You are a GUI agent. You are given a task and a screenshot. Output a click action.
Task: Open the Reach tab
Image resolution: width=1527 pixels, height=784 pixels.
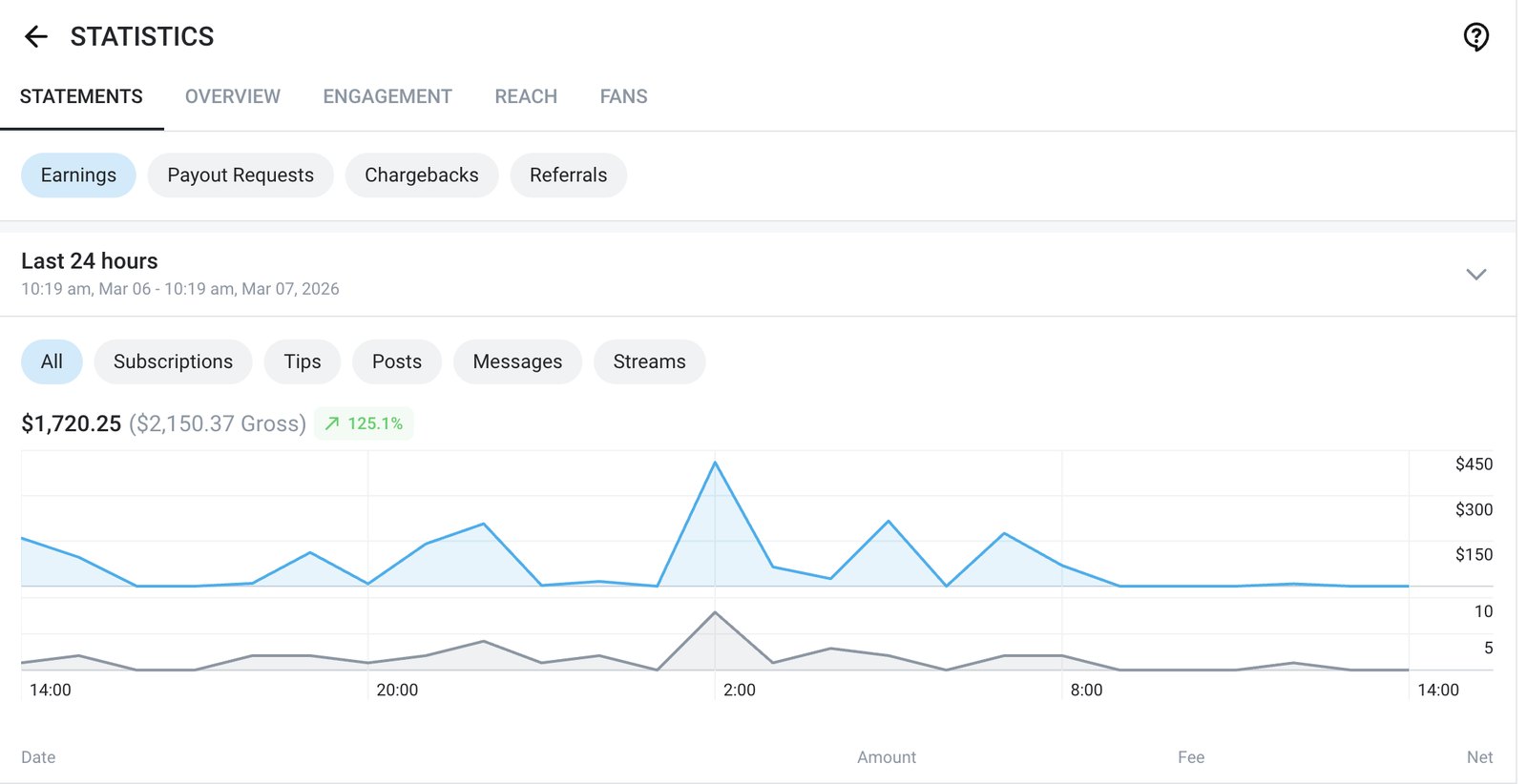[526, 96]
